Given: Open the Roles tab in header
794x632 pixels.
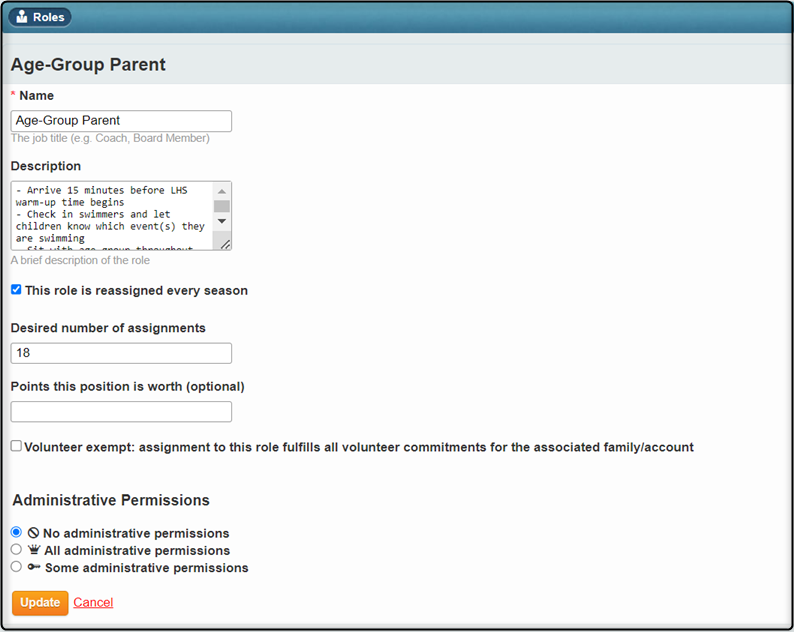Looking at the screenshot, I should click(x=40, y=17).
